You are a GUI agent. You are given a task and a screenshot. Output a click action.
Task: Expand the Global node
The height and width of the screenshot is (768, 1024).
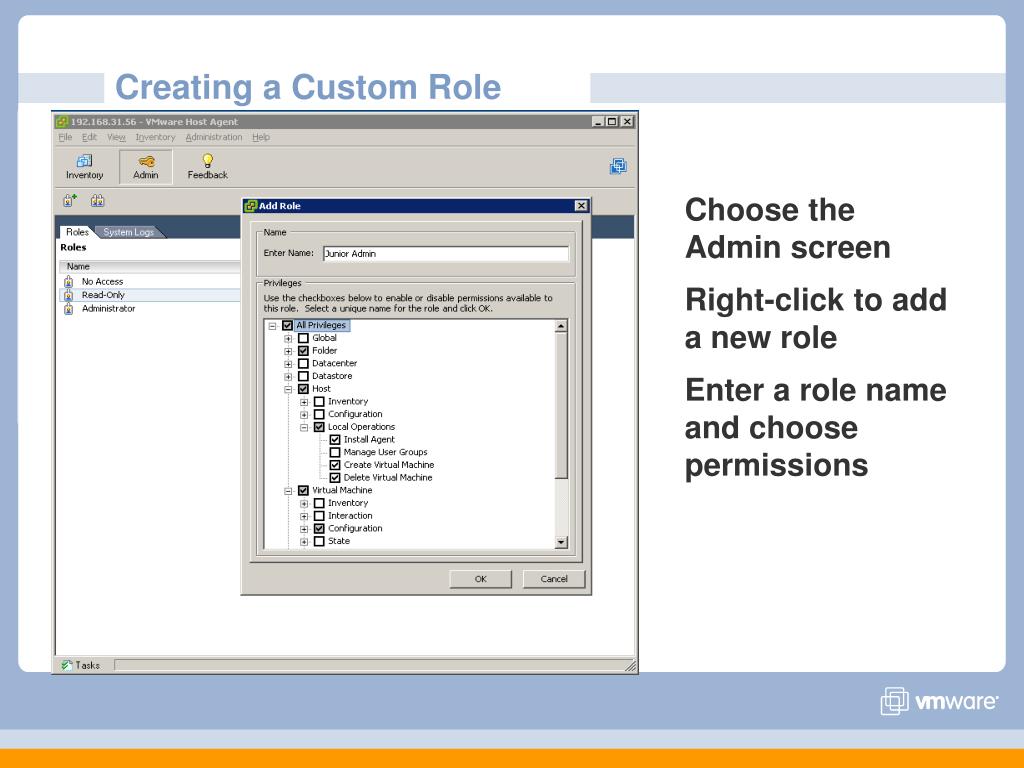coord(288,339)
